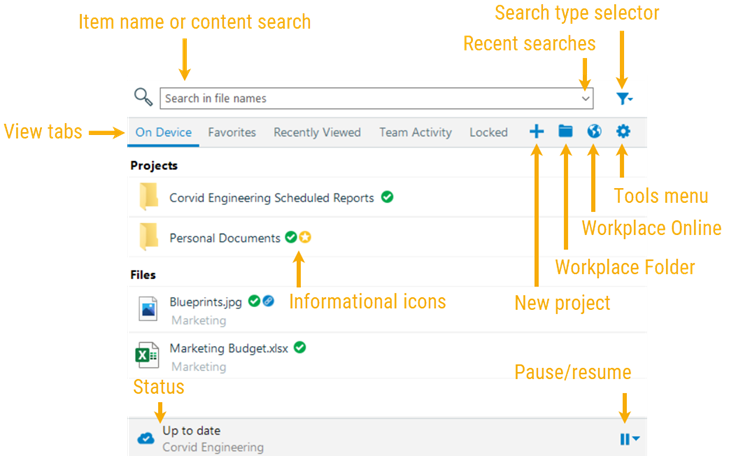Open the search type filter selector
Screen dimensions: 729x456
(624, 98)
